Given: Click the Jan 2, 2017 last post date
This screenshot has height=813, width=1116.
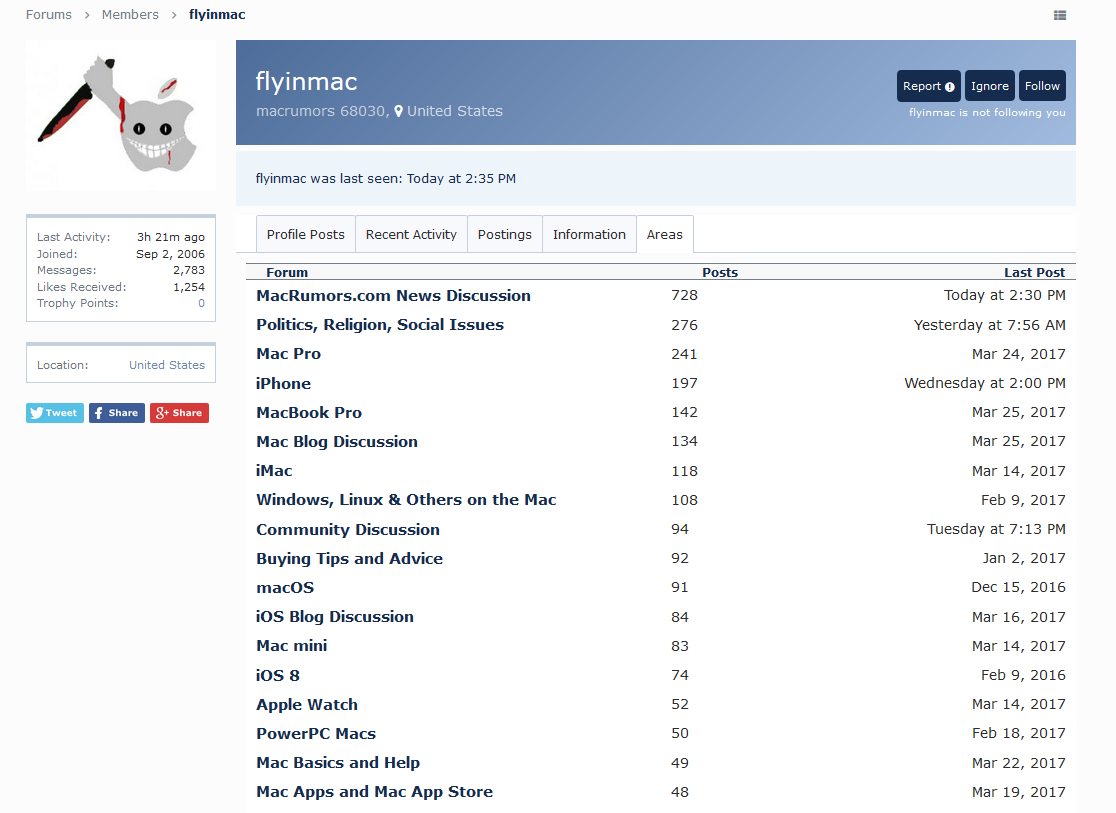Looking at the screenshot, I should (1024, 558).
